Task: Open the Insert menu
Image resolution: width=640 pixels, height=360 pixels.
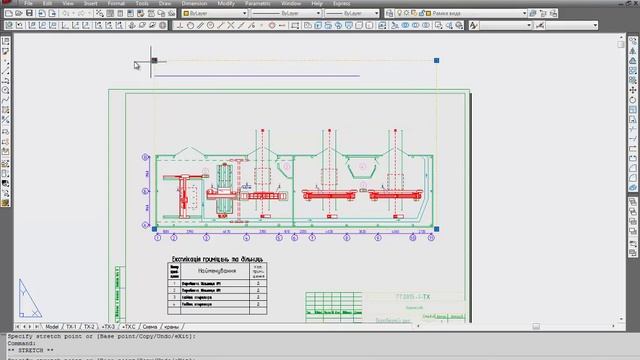Action: tap(91, 3)
